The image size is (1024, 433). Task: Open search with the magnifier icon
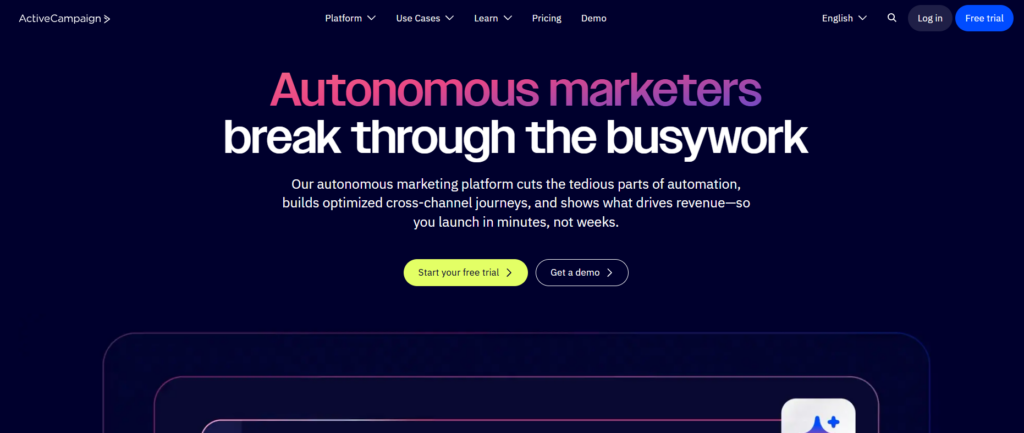(x=891, y=18)
